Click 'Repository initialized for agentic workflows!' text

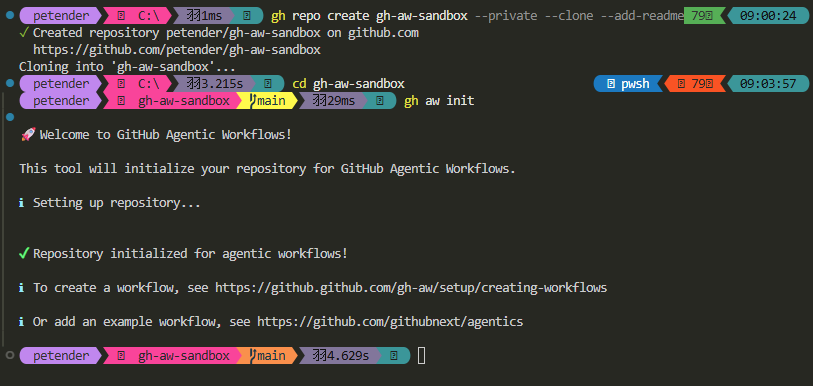coord(190,254)
